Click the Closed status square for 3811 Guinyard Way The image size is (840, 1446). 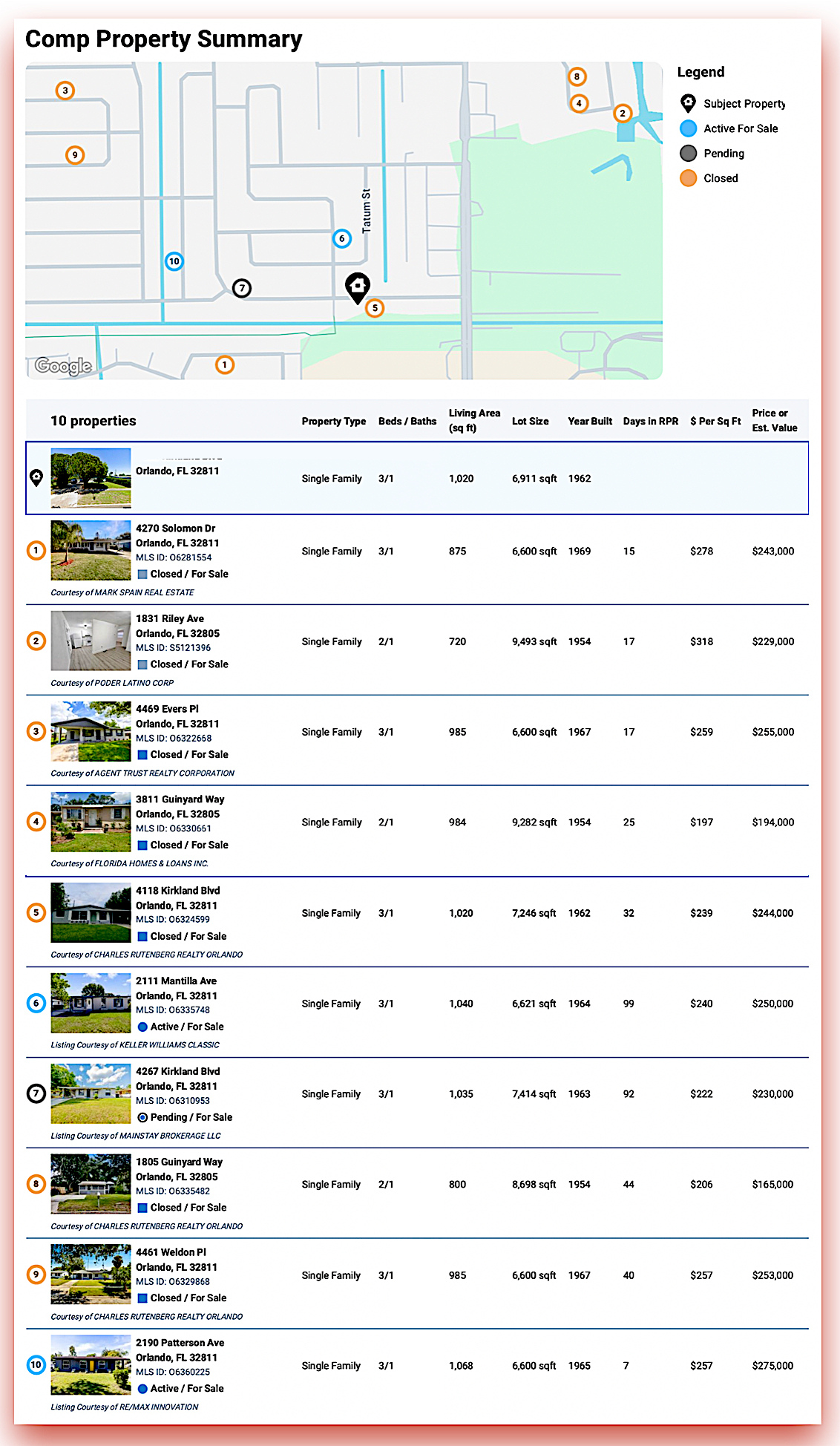coord(142,845)
